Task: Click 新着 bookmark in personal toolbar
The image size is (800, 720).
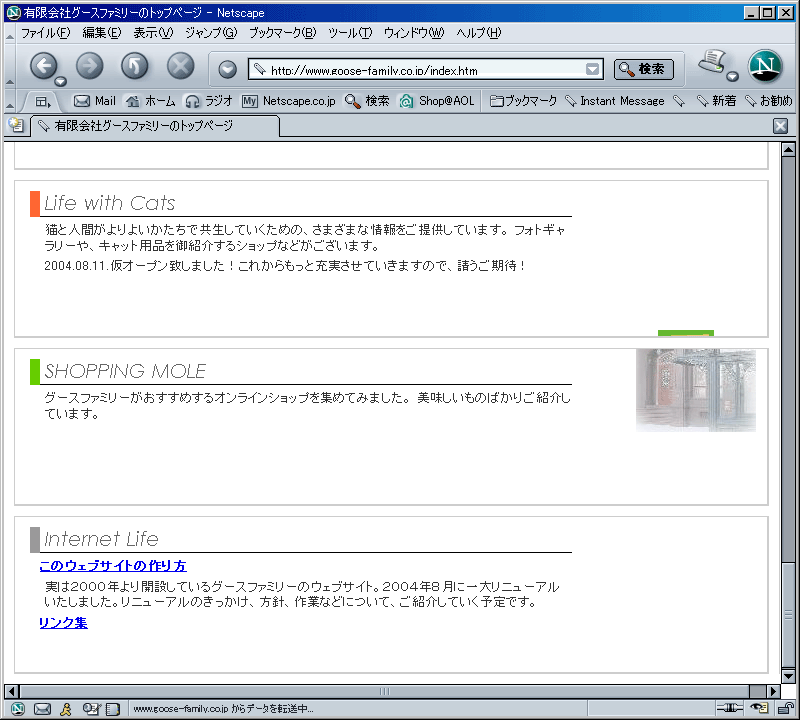Action: click(716, 101)
